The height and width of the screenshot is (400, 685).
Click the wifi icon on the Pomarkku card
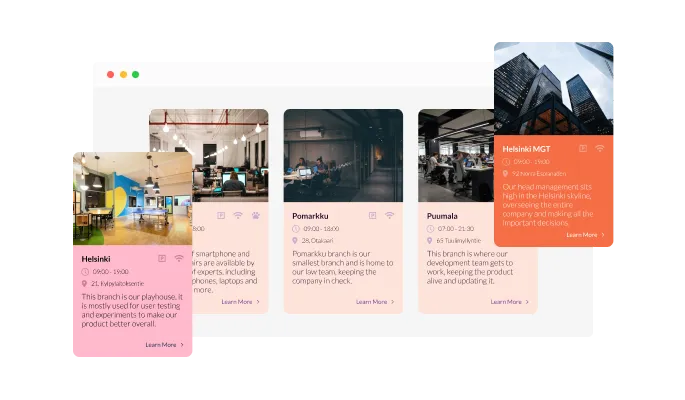389,215
